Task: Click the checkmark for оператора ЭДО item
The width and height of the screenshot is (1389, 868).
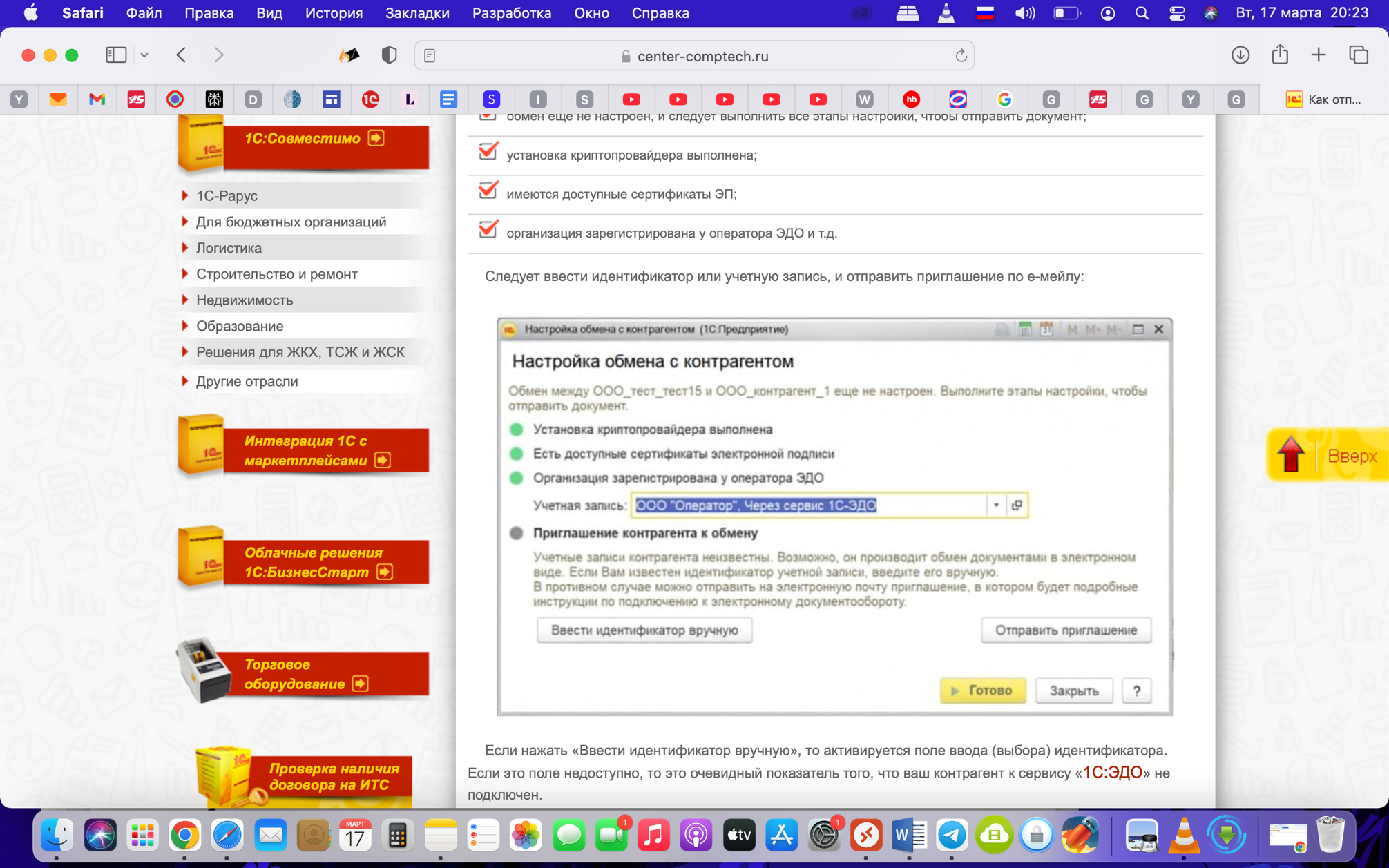Action: pos(488,230)
